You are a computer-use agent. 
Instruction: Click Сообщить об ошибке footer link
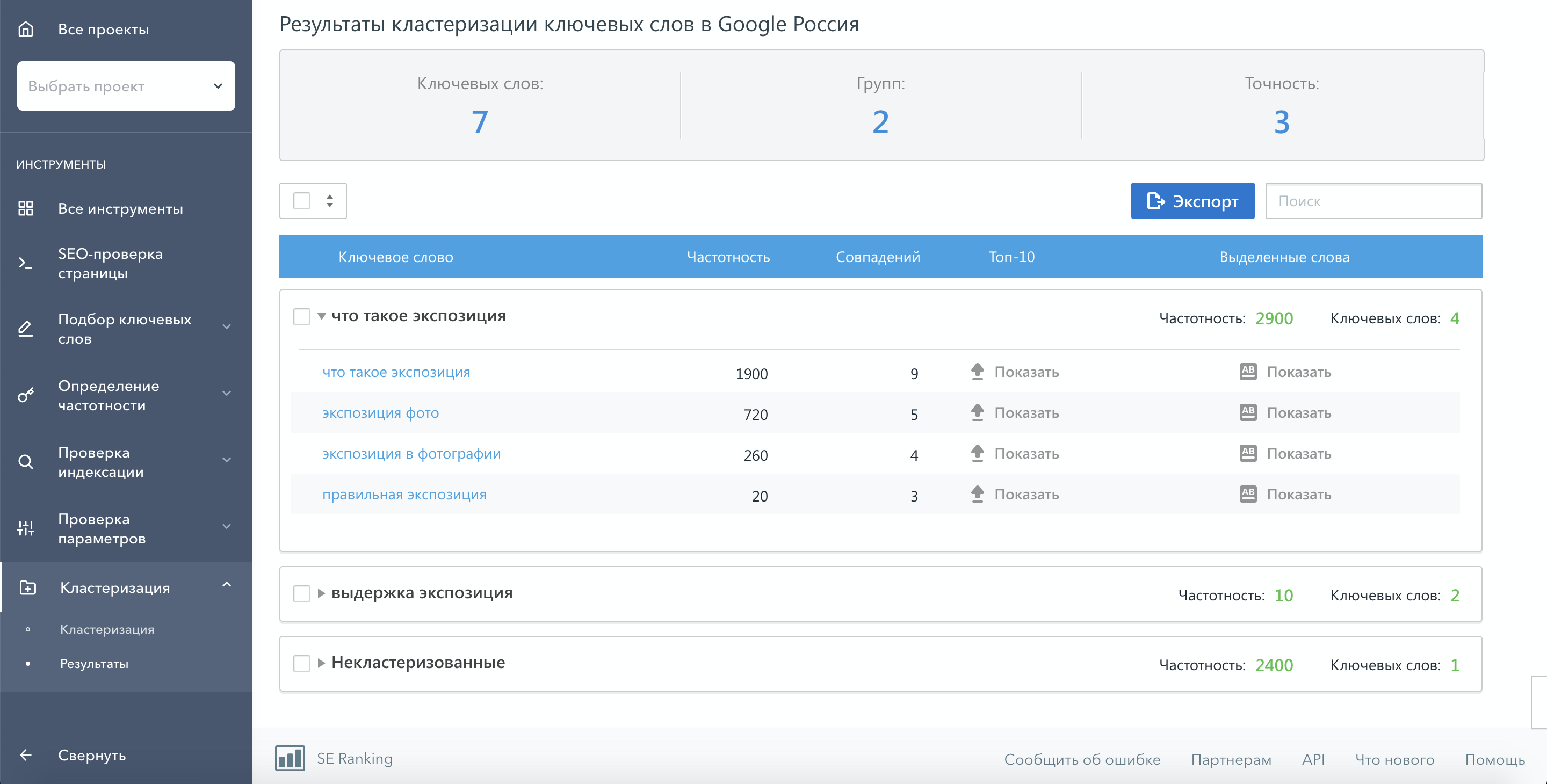[1082, 759]
